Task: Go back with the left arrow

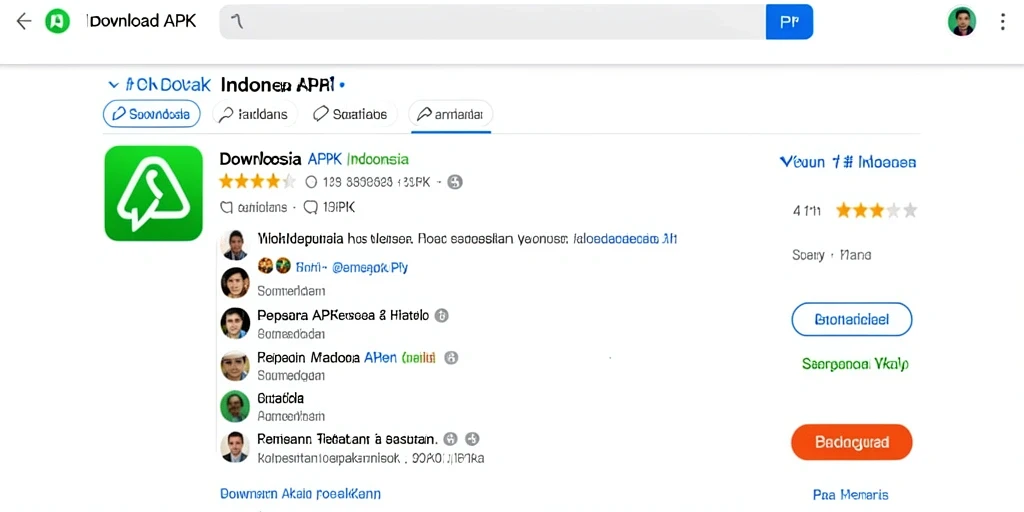Action: pyautogui.click(x=24, y=22)
